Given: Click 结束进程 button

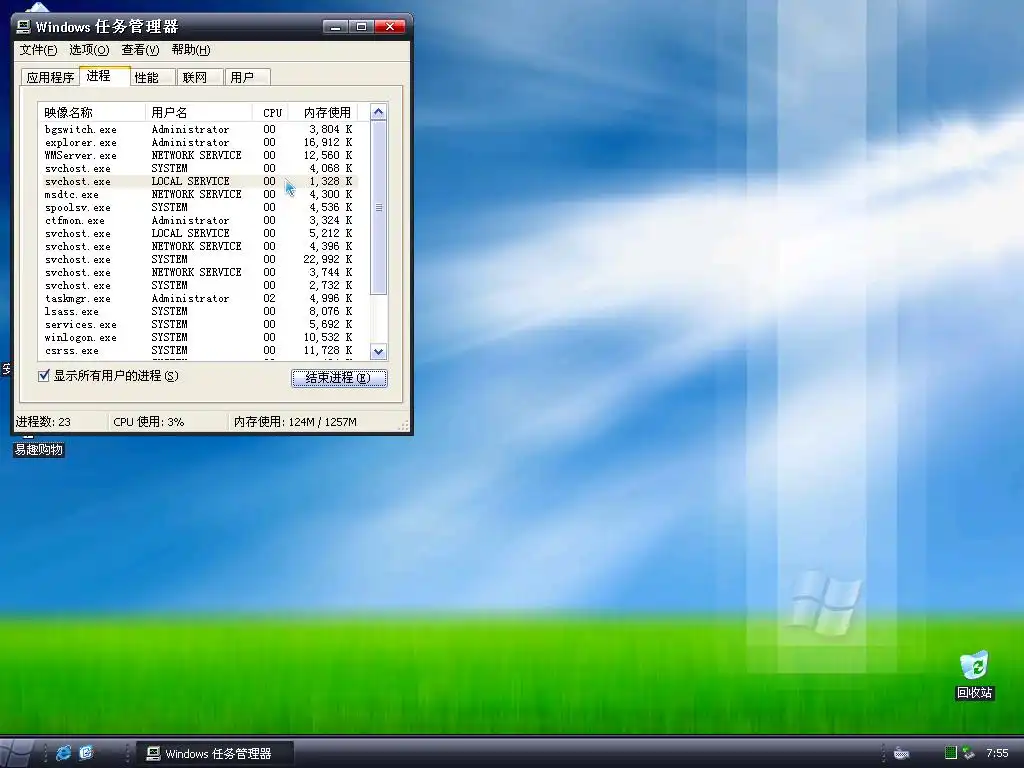Looking at the screenshot, I should (339, 377).
